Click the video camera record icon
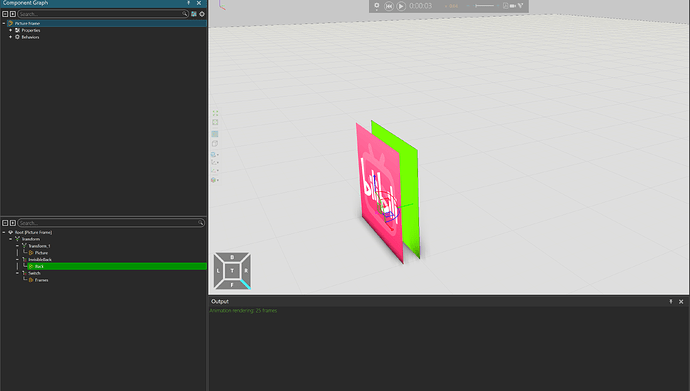This screenshot has height=391, width=690. pos(513,6)
